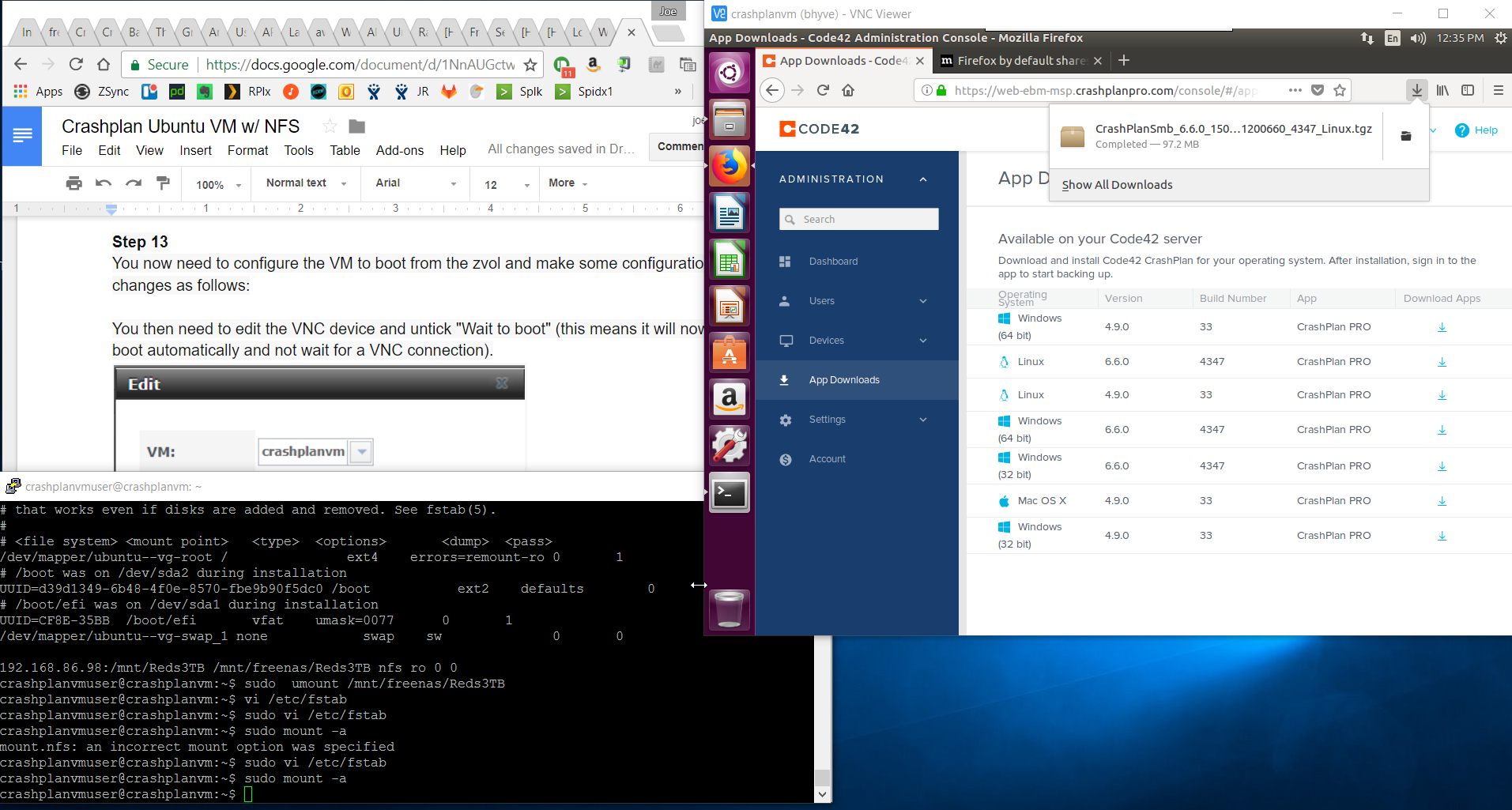
Task: Open the Google Docs home icon
Action: coord(22,136)
